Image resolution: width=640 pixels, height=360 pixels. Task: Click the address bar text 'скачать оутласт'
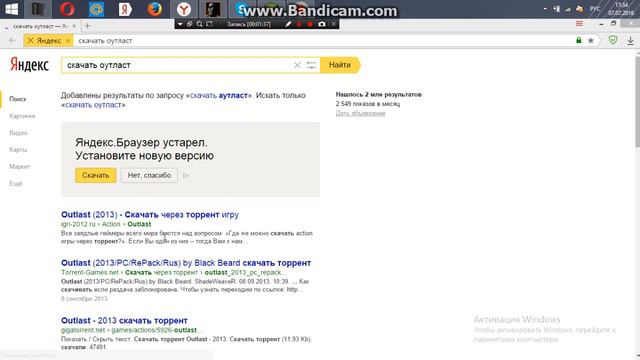click(x=105, y=40)
